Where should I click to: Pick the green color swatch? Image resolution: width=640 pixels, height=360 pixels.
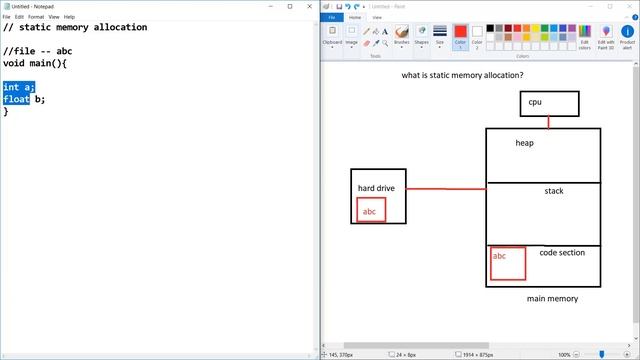click(544, 28)
